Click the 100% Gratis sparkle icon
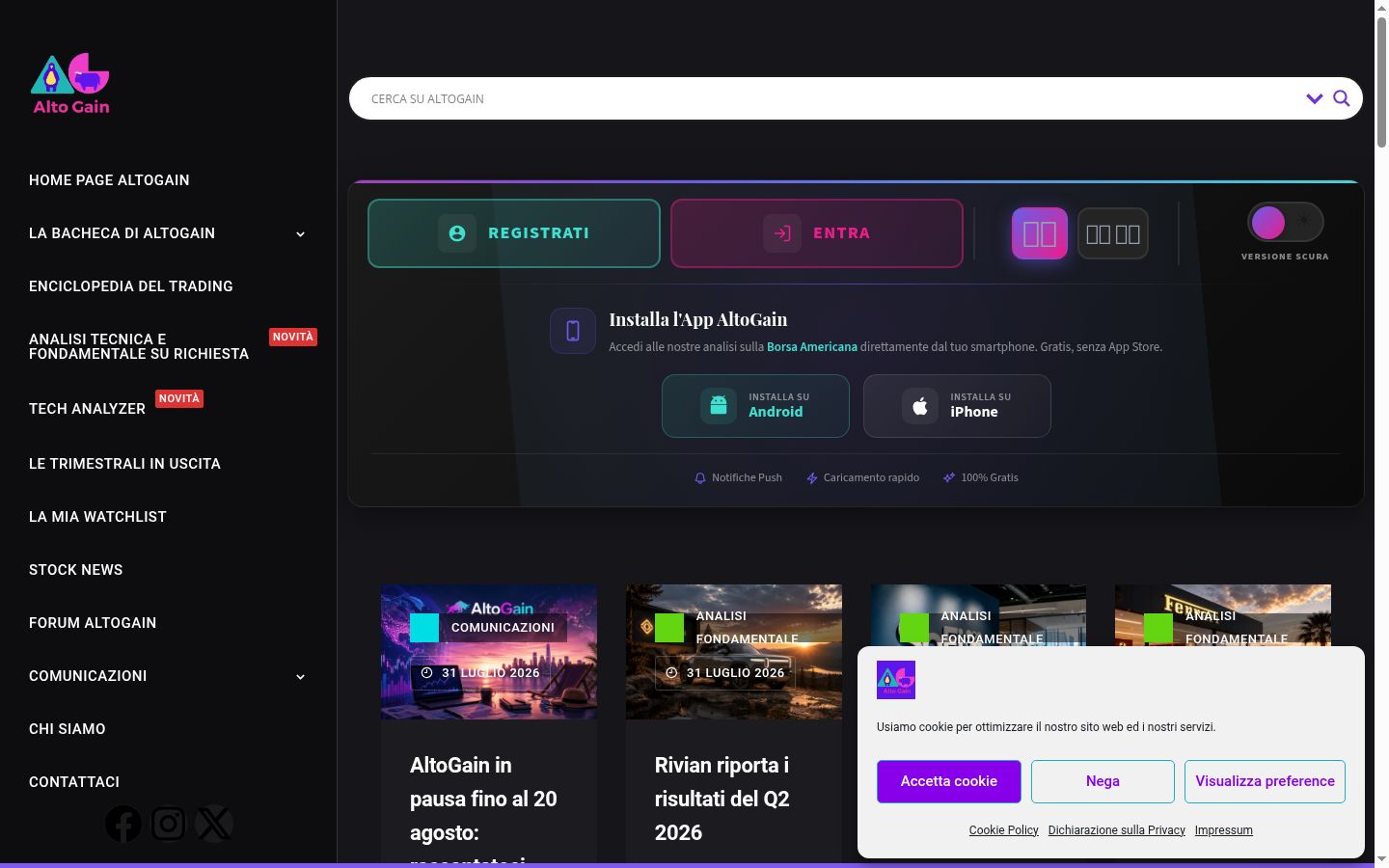The height and width of the screenshot is (868, 1389). (949, 478)
